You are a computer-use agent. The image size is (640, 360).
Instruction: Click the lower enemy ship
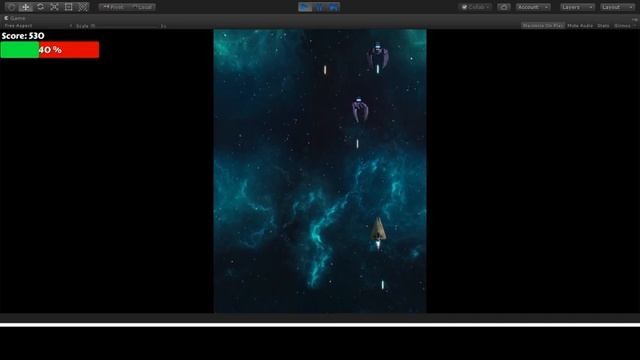360,109
